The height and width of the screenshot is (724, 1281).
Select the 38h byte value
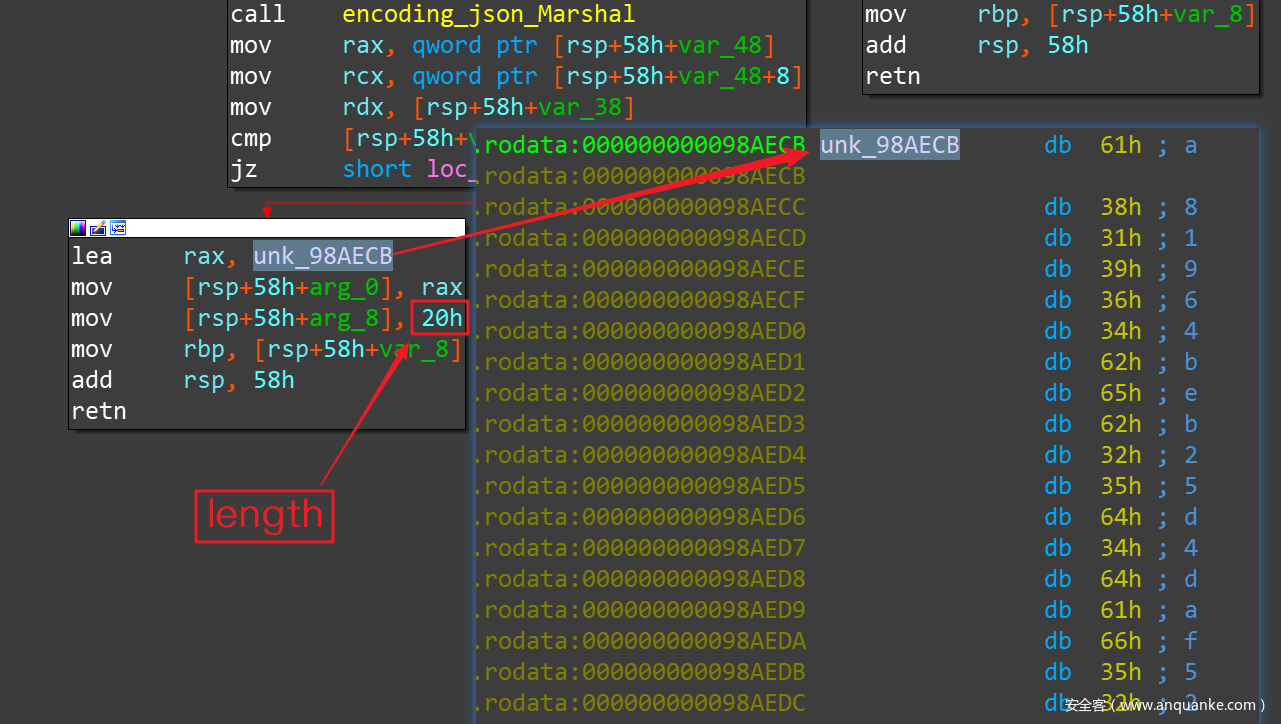pyautogui.click(x=1121, y=207)
